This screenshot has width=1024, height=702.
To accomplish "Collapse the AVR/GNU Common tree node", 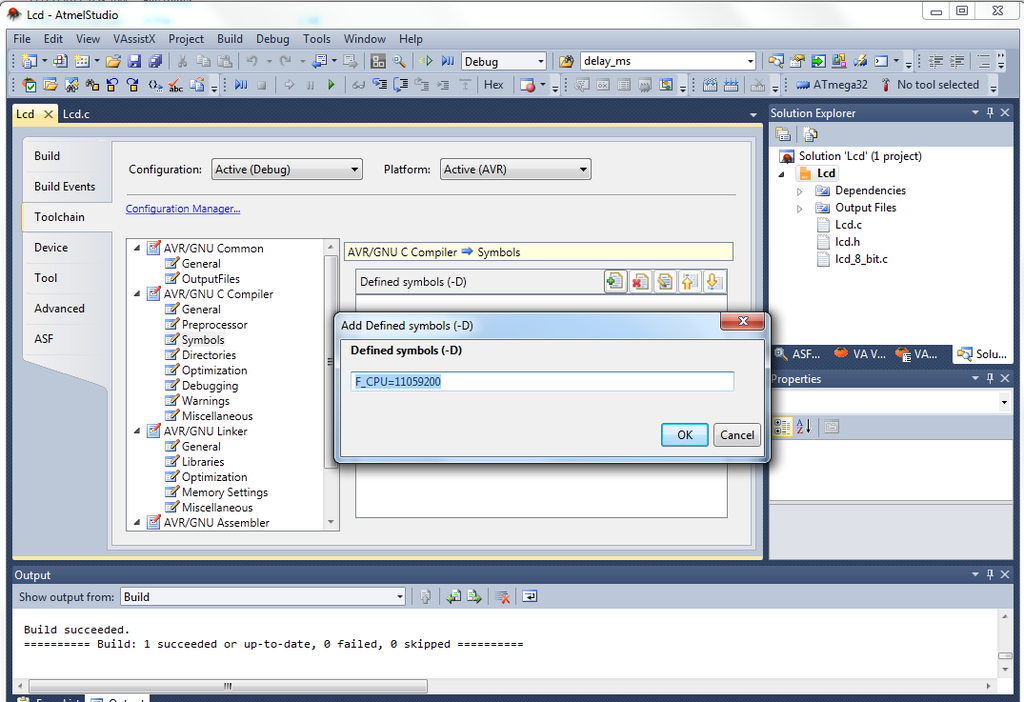I will pyautogui.click(x=137, y=248).
